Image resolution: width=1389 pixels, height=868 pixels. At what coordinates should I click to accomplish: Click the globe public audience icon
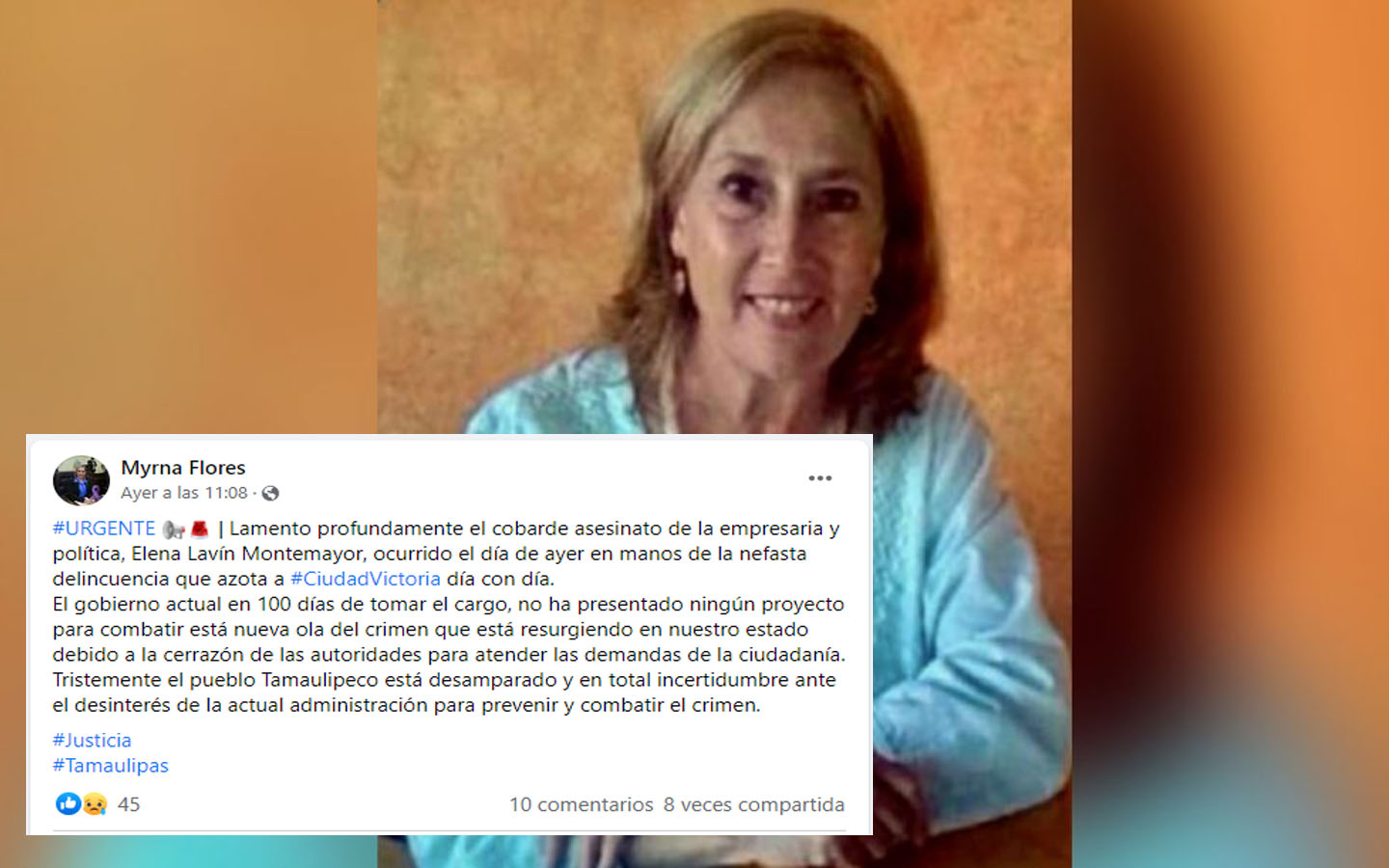271,494
